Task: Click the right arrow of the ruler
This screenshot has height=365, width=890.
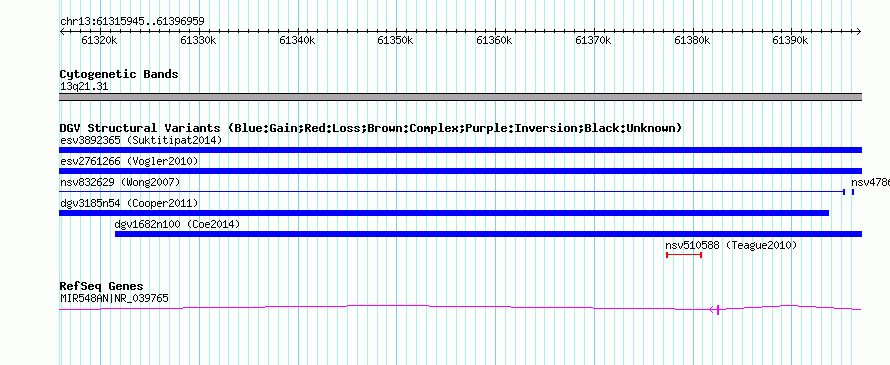Action: point(858,32)
